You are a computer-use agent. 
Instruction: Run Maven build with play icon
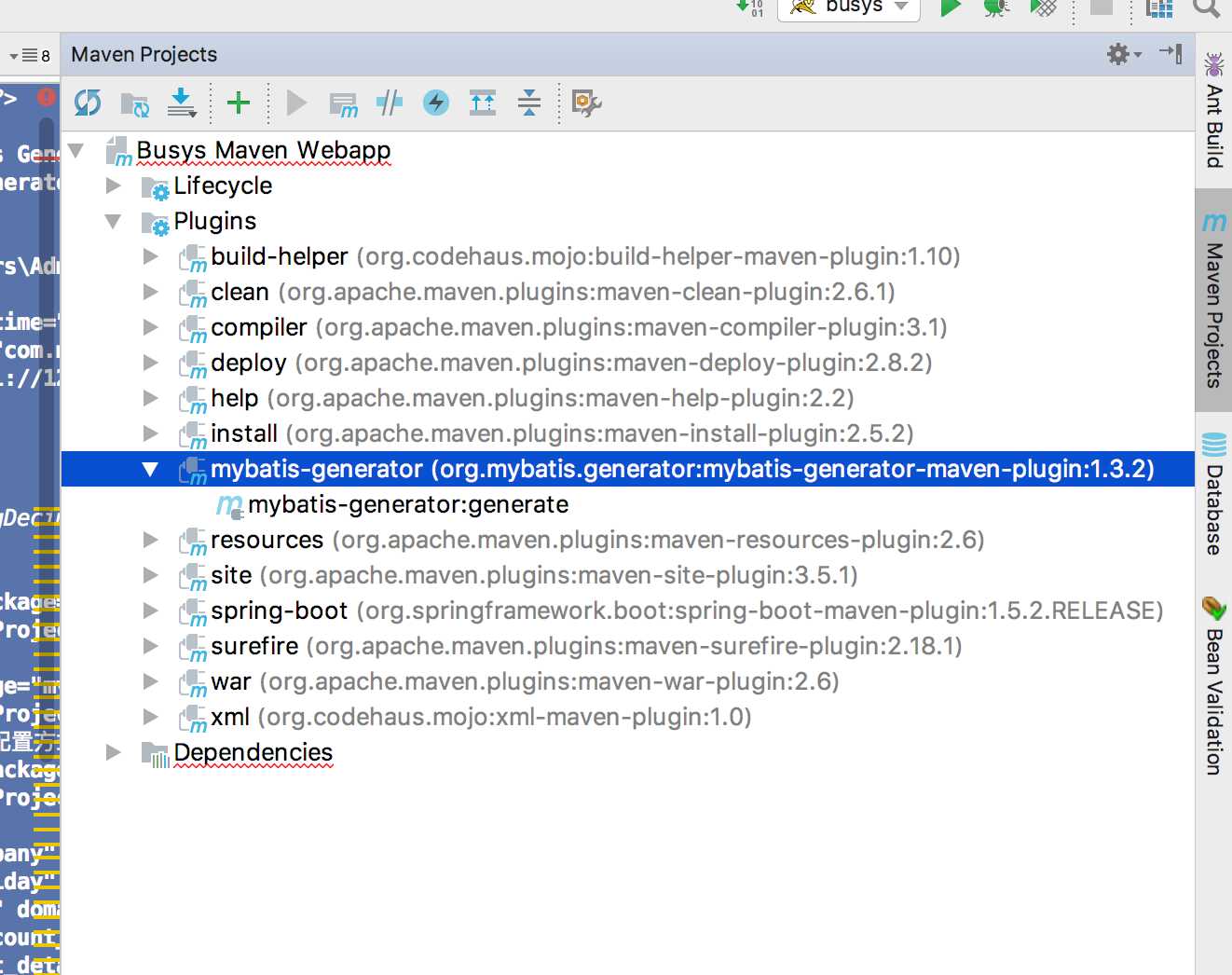[296, 103]
